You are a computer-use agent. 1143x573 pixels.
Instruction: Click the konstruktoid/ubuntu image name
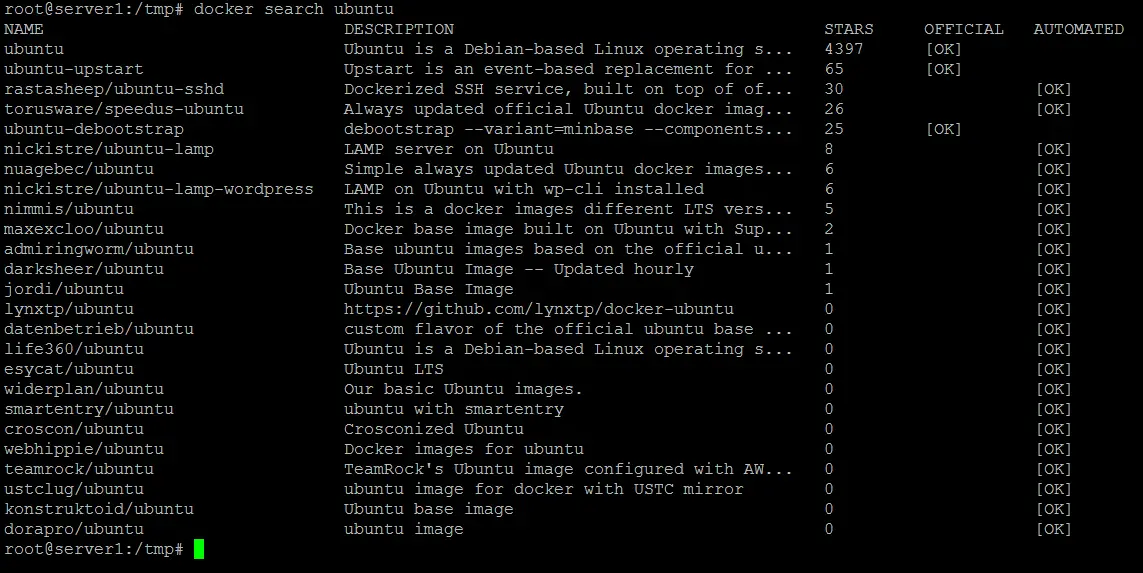[x=99, y=509]
